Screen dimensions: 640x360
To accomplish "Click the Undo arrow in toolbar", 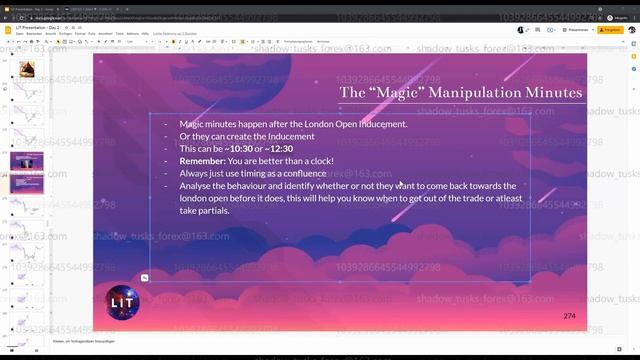I will pos(18,42).
